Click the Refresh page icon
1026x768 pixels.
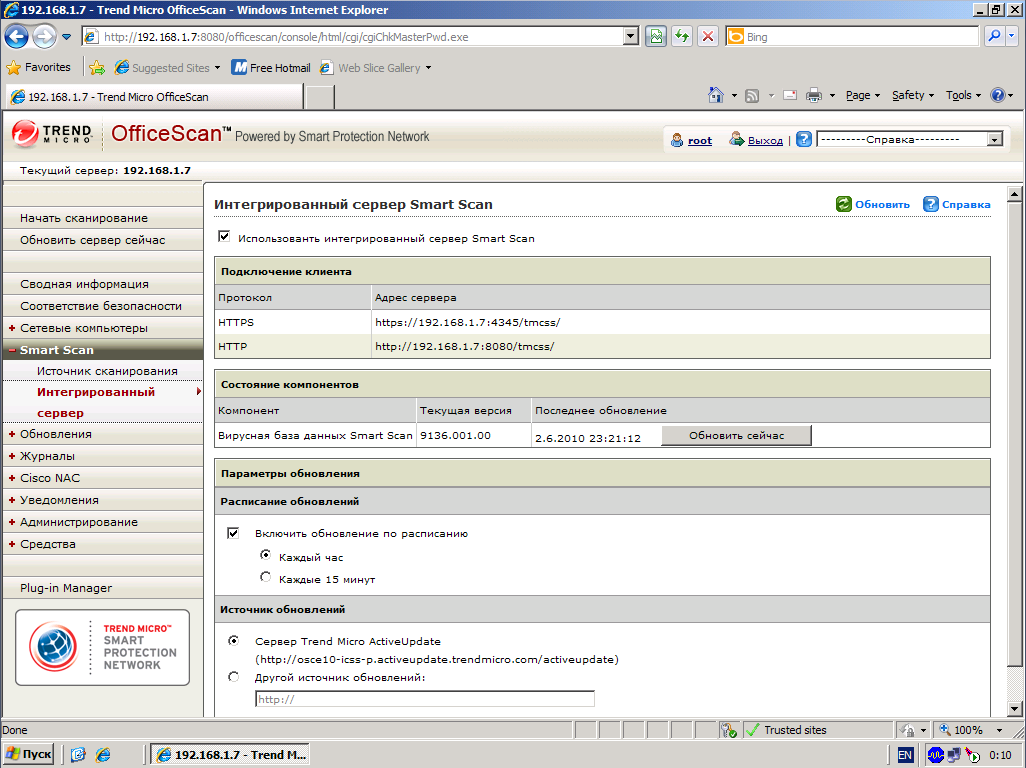point(682,37)
